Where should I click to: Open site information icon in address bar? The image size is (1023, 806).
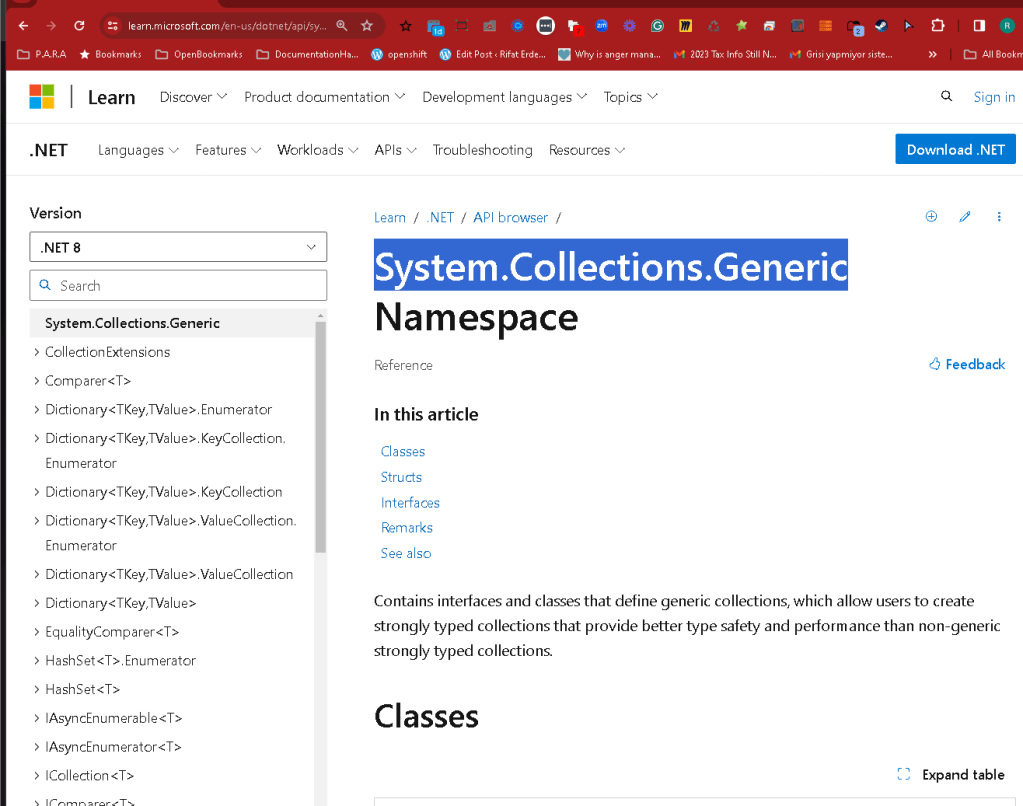coord(112,25)
